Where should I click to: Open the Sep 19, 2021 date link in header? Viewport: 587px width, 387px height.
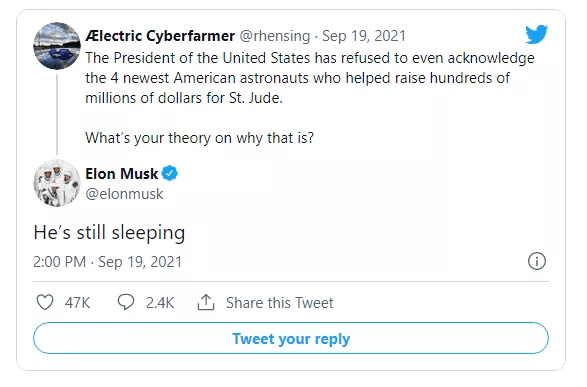(x=364, y=36)
